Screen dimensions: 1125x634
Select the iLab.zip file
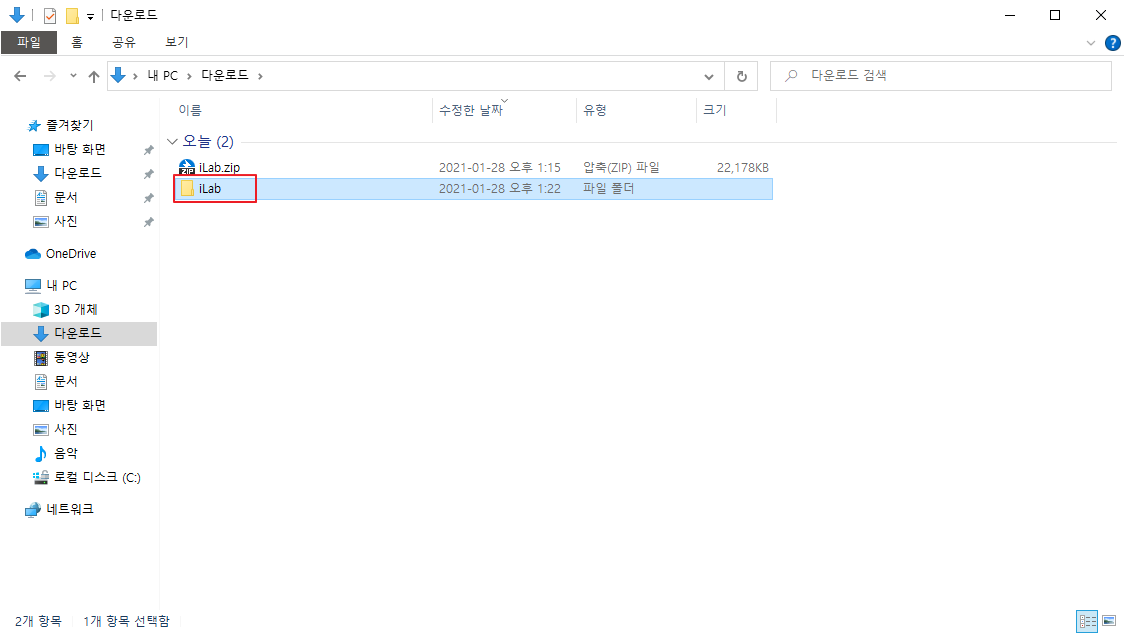[220, 168]
